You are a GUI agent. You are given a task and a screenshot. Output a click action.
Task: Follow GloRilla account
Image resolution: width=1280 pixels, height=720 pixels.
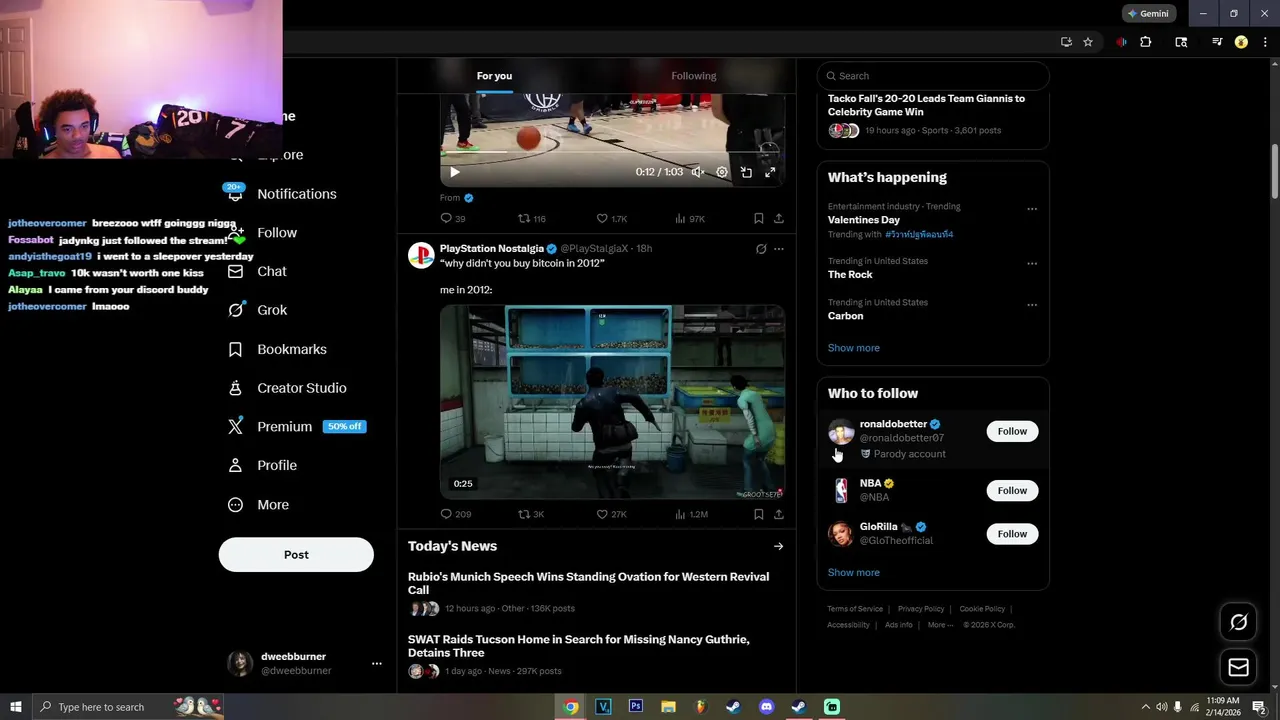click(1012, 534)
